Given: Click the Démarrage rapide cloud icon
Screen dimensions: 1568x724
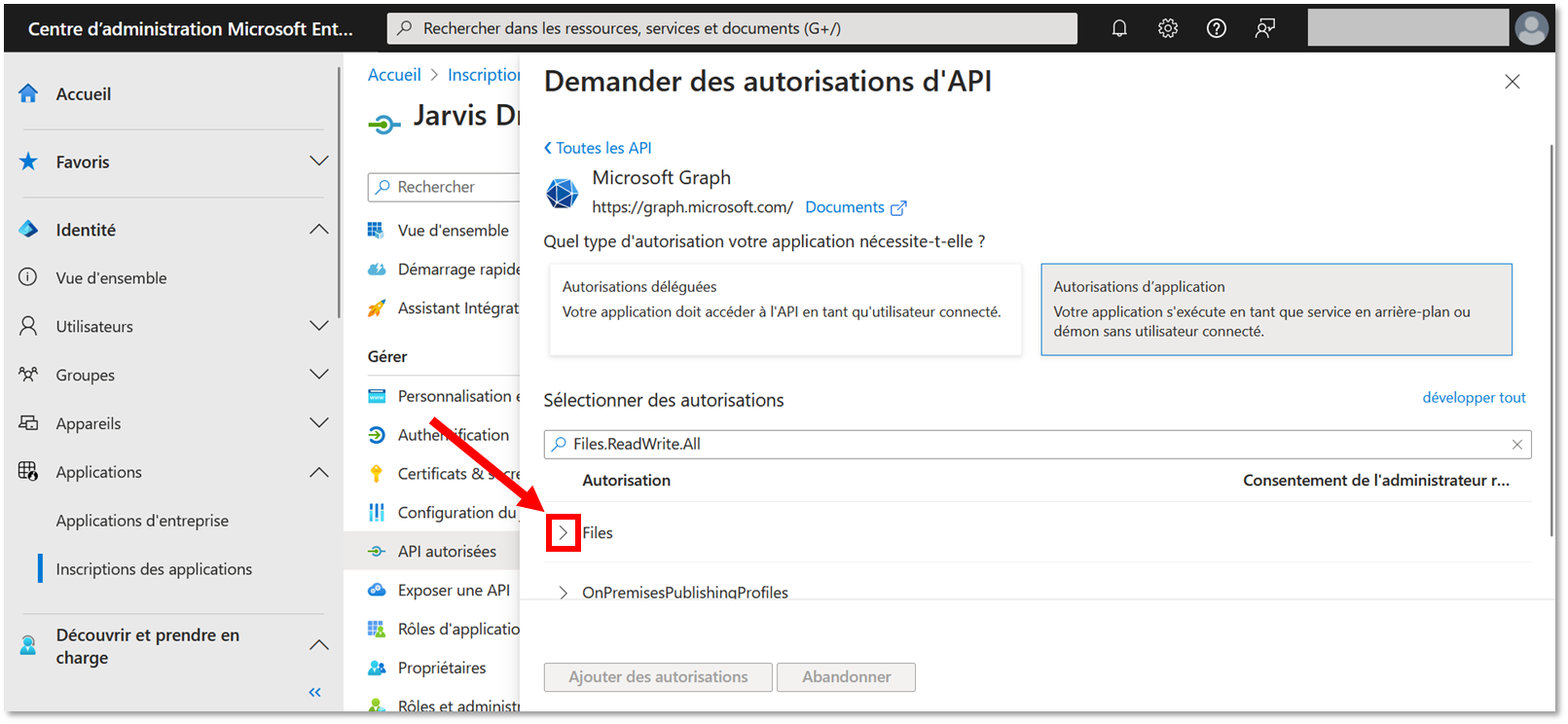Looking at the screenshot, I should point(377,270).
